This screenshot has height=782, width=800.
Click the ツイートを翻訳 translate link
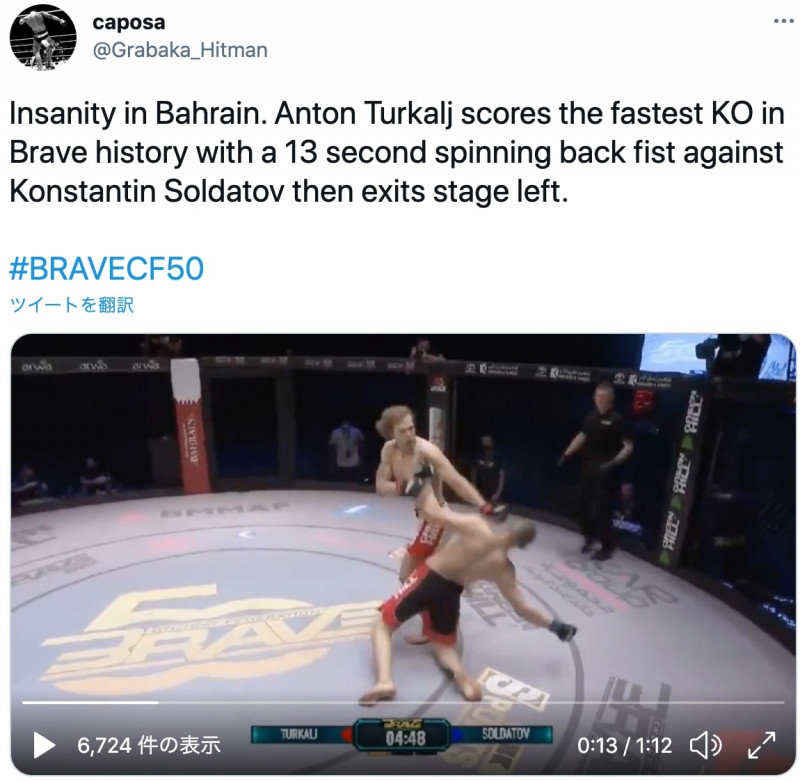(x=71, y=305)
